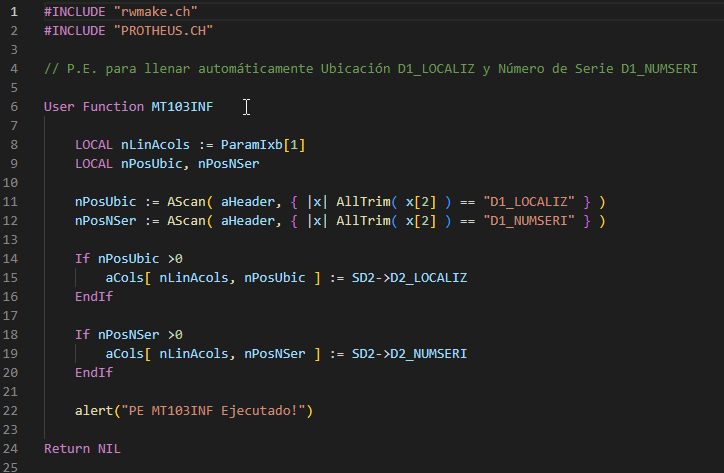Click nPosNSer in the LOCAL declaration on line 9

click(229, 164)
